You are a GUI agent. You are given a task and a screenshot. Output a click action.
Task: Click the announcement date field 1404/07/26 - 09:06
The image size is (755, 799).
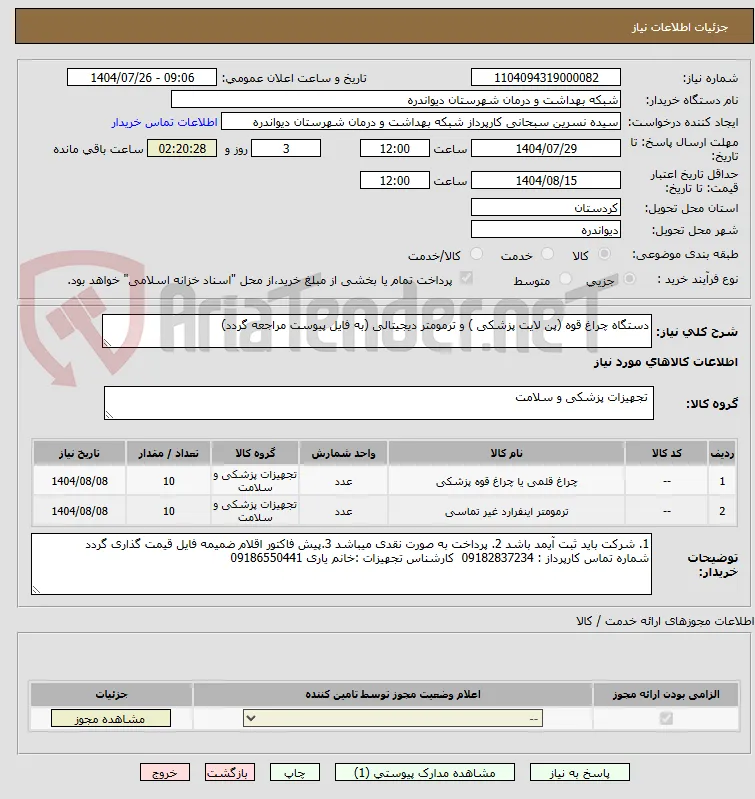pos(142,77)
